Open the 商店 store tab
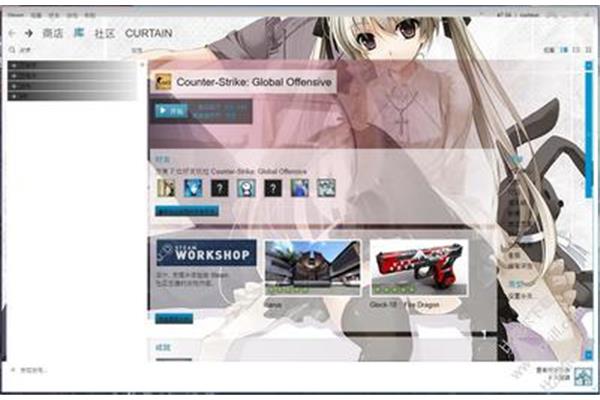Screen dimensions: 600x400 coord(53,33)
